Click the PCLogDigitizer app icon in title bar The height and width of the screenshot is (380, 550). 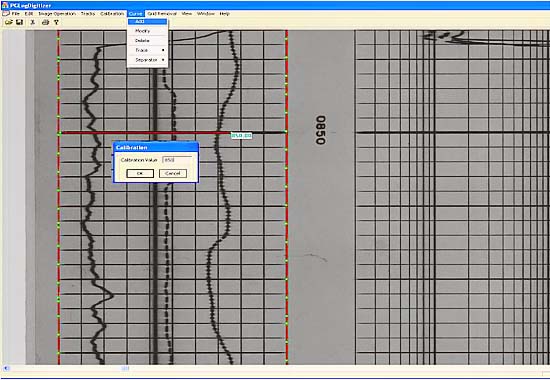[5, 5]
